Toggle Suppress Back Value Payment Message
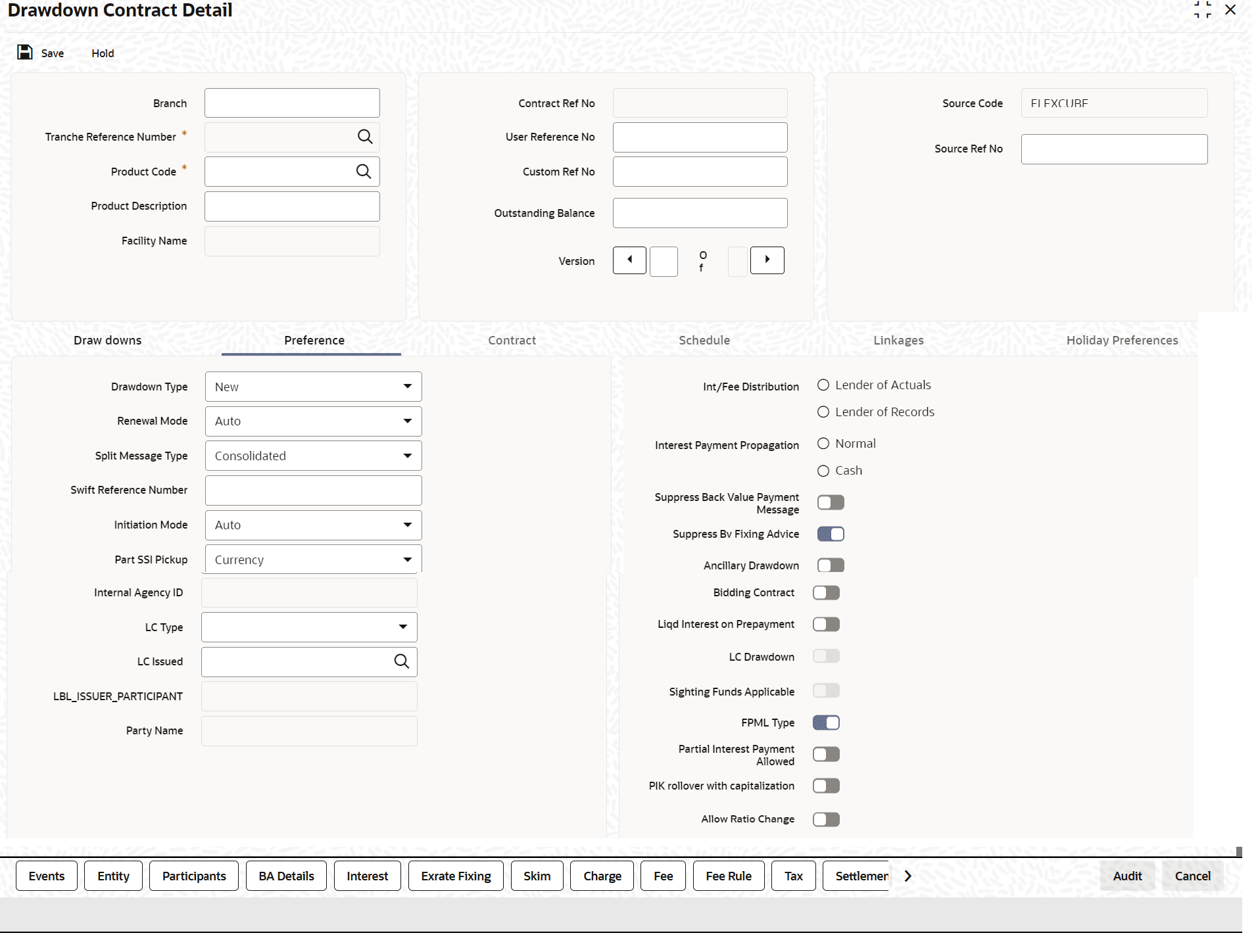Image resolution: width=1258 pixels, height=952 pixels. click(x=831, y=503)
